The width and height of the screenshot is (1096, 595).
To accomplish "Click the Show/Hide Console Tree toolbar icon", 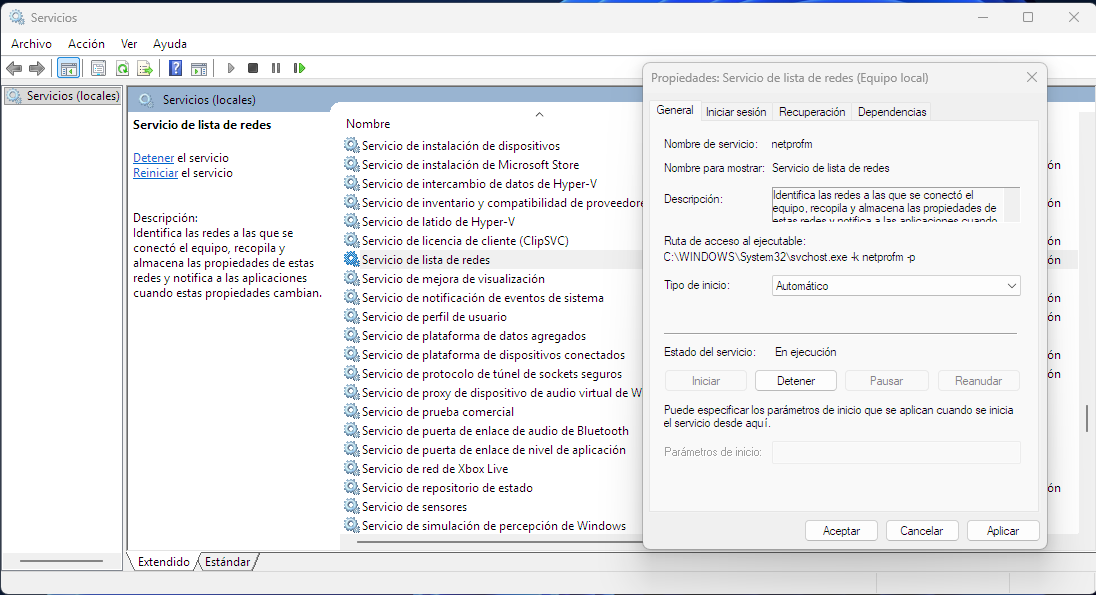I will tap(69, 68).
